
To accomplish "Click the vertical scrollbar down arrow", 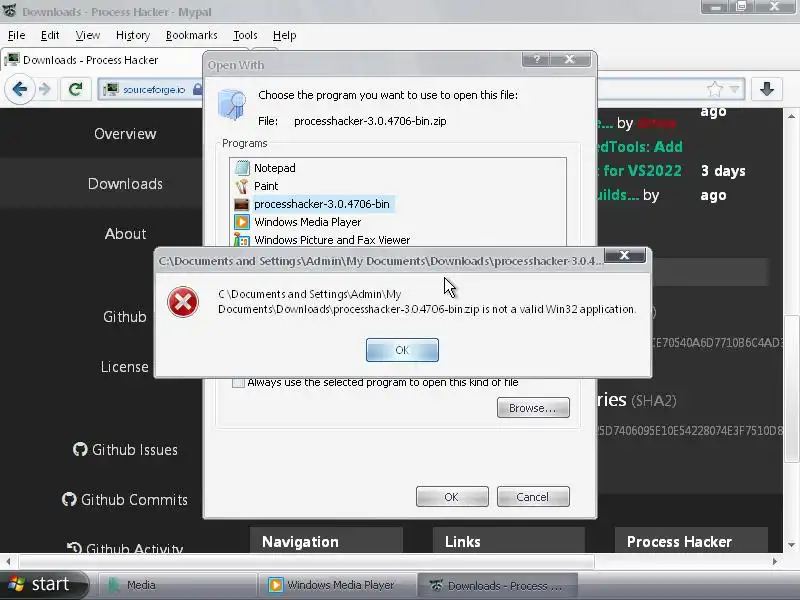I will click(x=791, y=545).
